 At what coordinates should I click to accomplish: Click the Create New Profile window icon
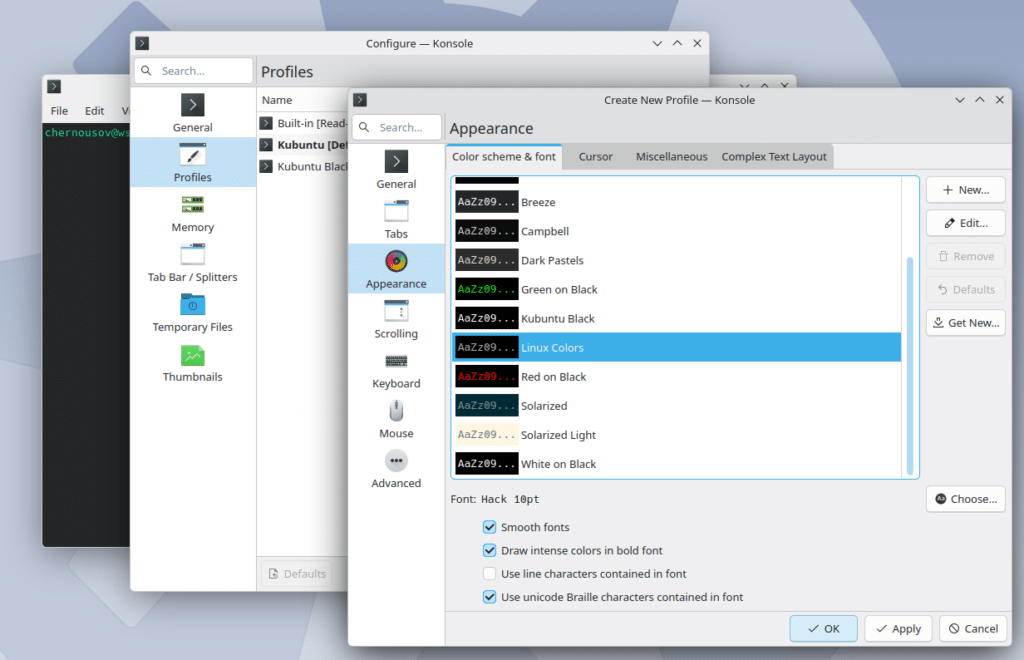(x=360, y=100)
